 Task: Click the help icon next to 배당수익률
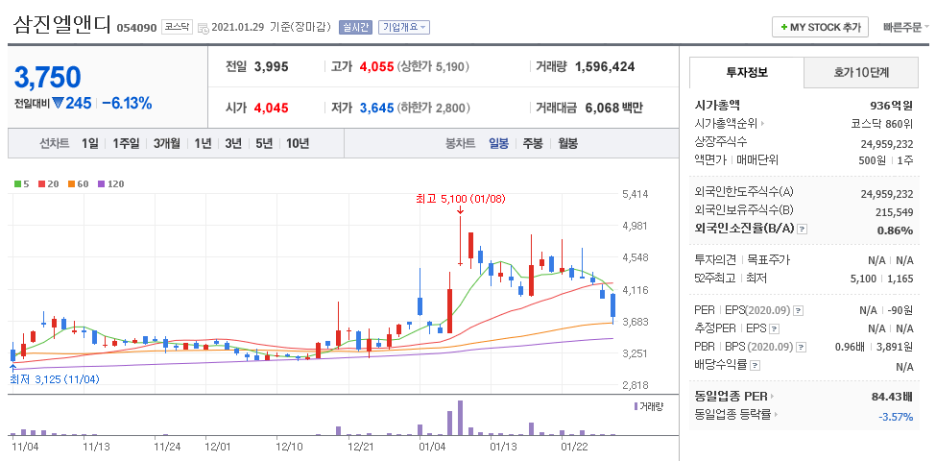point(755,365)
